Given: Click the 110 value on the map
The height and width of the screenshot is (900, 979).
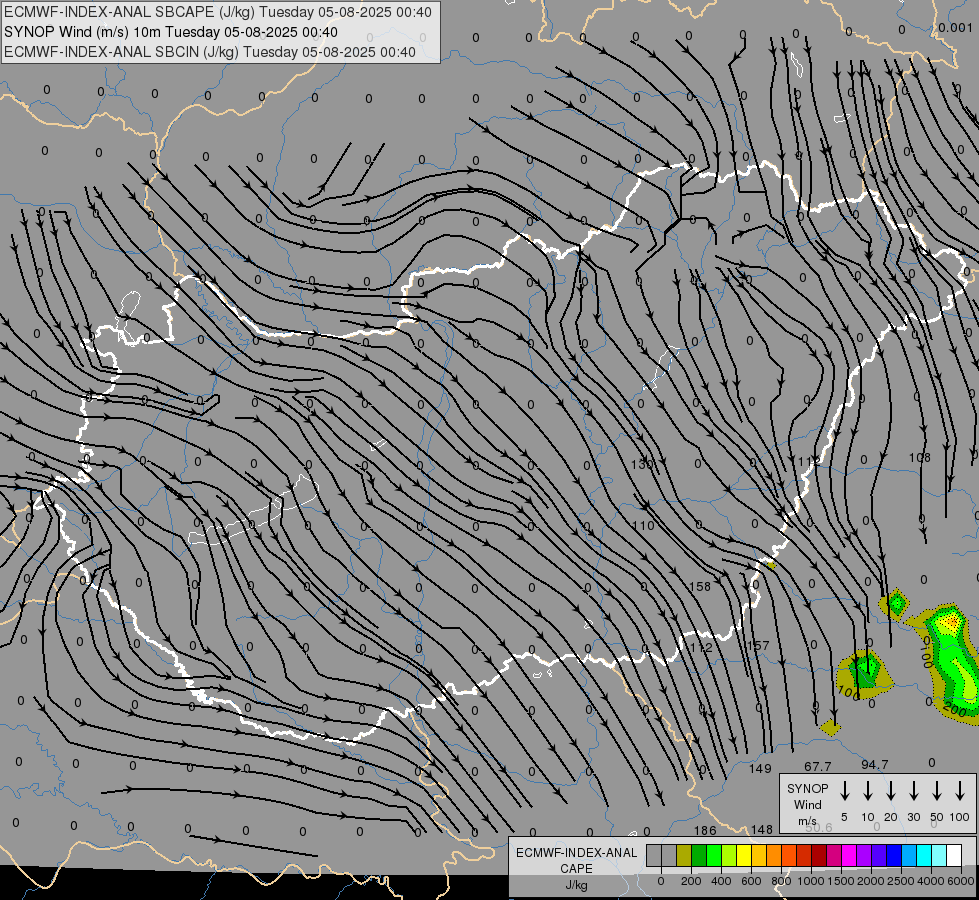Looking at the screenshot, I should coord(643,526).
